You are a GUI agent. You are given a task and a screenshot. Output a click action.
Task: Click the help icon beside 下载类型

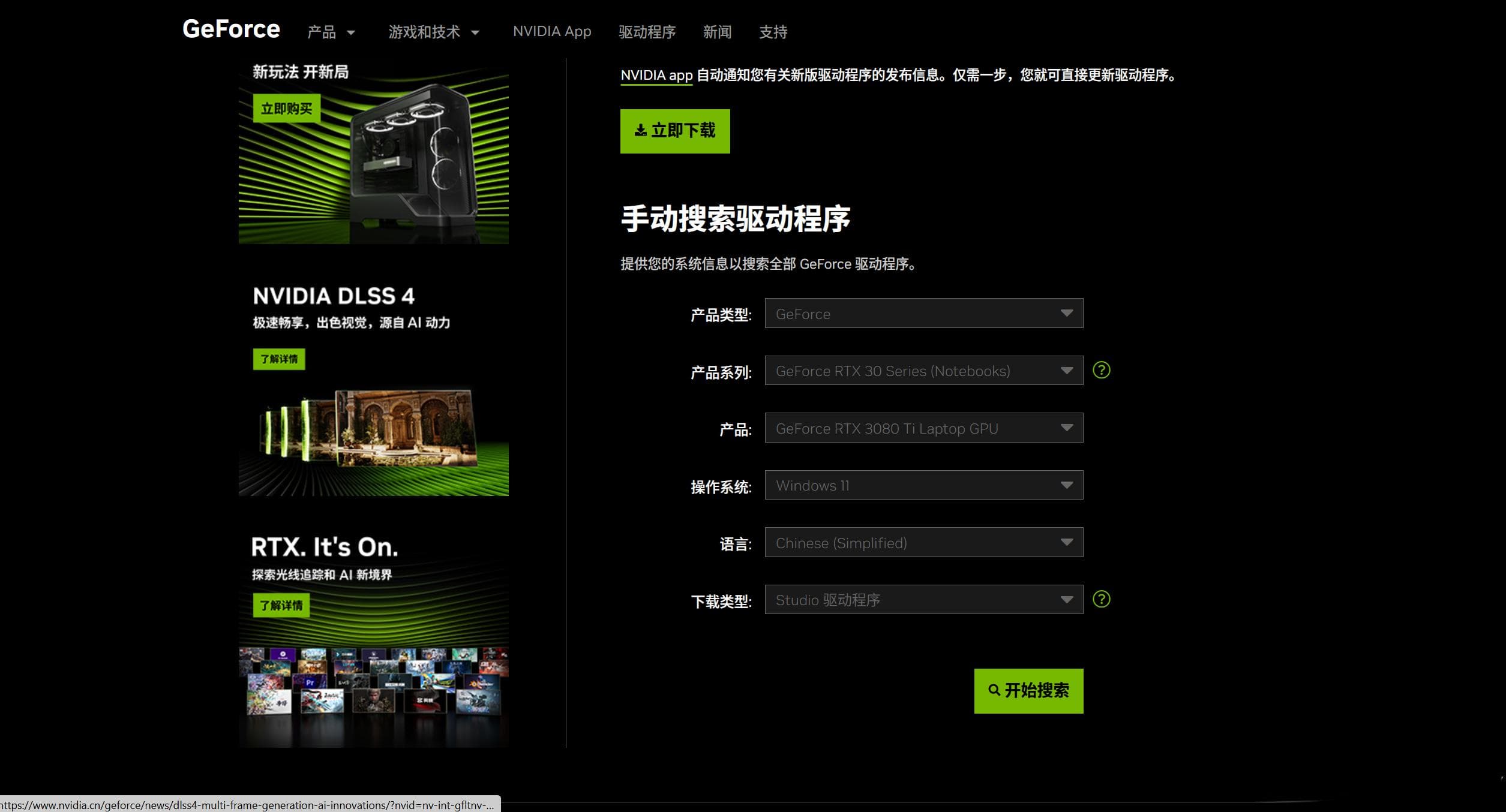point(1102,599)
